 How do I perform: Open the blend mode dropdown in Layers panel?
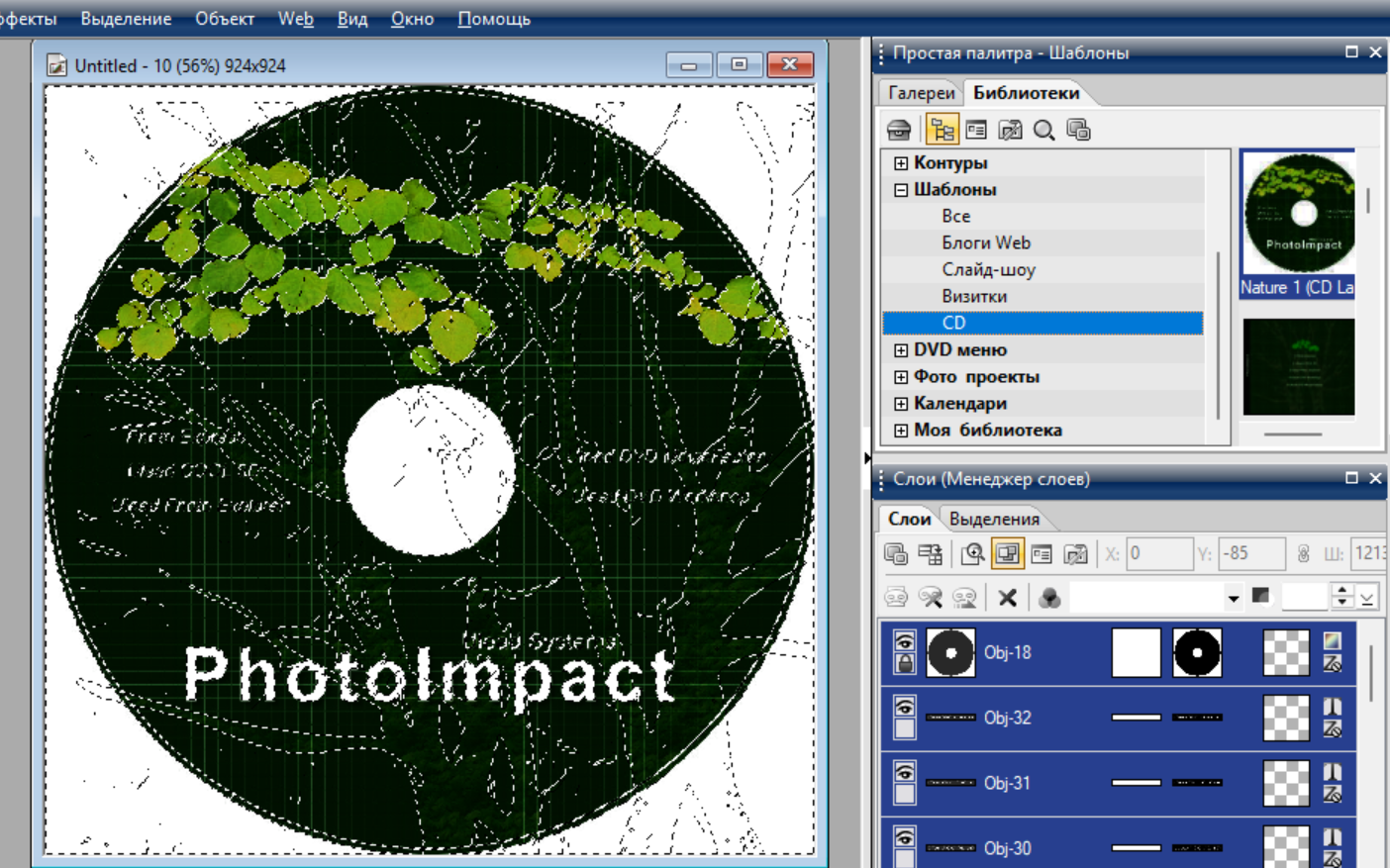coord(1234,598)
